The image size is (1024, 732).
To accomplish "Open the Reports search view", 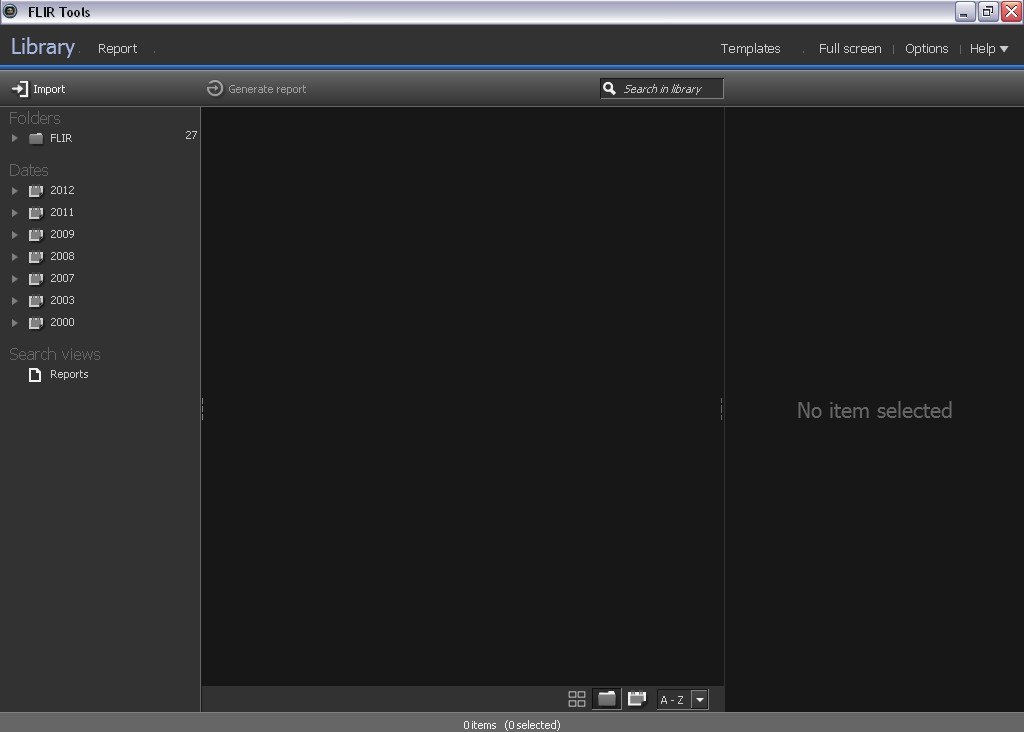I will (x=69, y=374).
